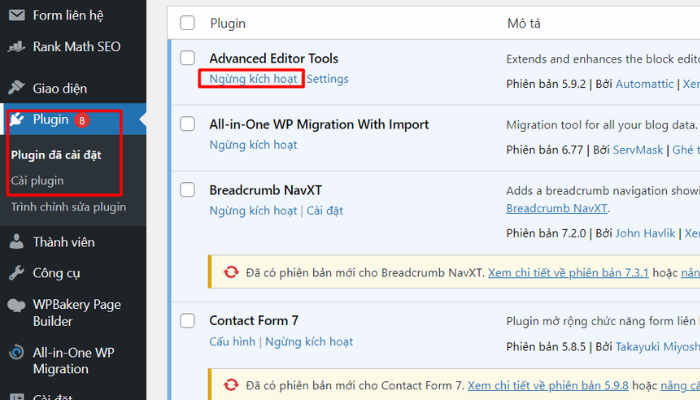
Task: Select the Breadcrumb NavXT checkbox
Action: click(187, 190)
